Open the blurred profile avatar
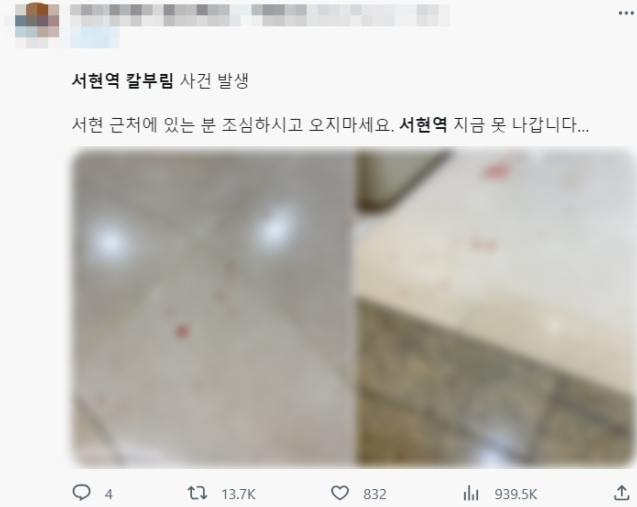This screenshot has height=507, width=637. (37, 20)
